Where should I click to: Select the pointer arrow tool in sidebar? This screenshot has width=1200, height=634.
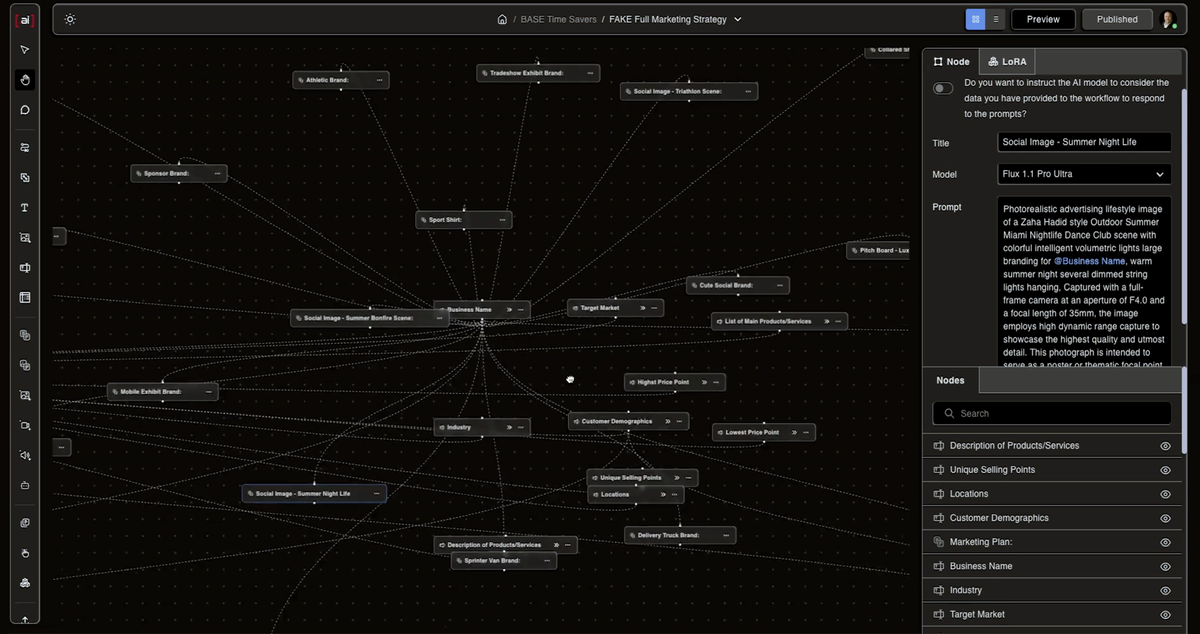point(25,50)
